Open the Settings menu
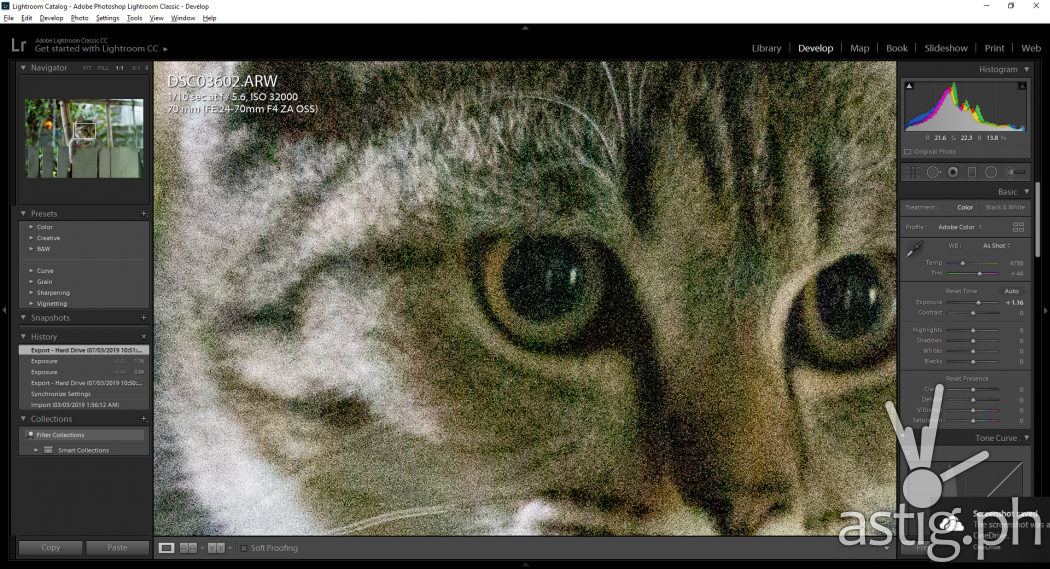 107,18
